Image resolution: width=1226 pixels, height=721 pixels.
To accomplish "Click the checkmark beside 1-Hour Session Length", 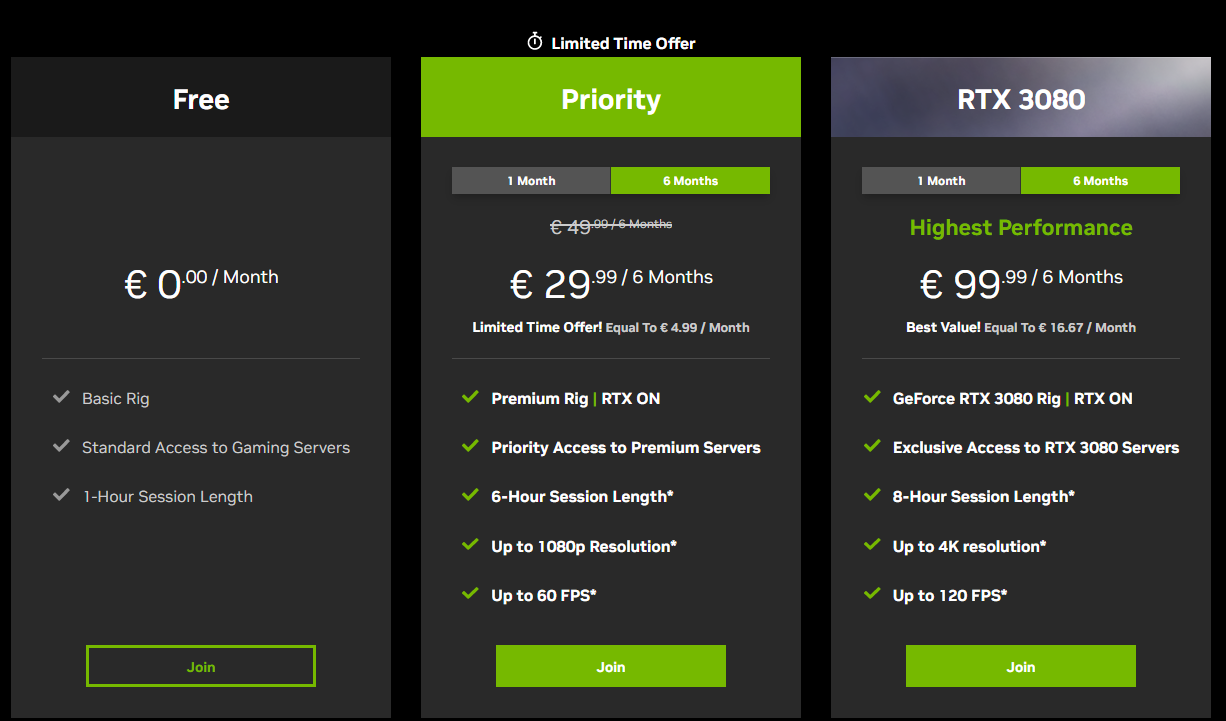I will [x=61, y=496].
